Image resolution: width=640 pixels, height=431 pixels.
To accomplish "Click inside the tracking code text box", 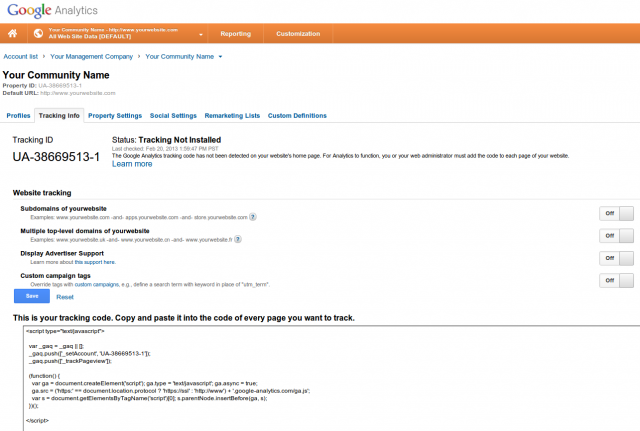I will click(x=331, y=378).
